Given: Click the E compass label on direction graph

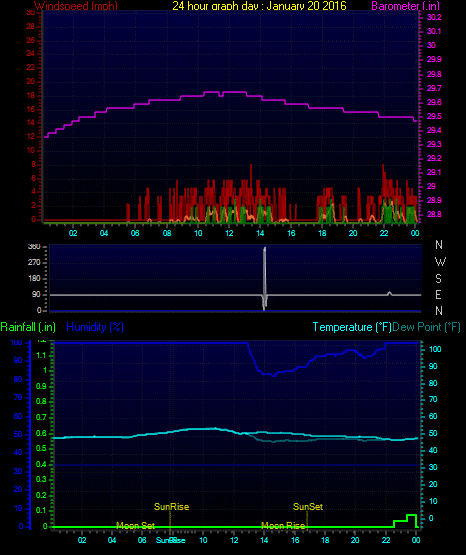Looking at the screenshot, I should 438,294.
